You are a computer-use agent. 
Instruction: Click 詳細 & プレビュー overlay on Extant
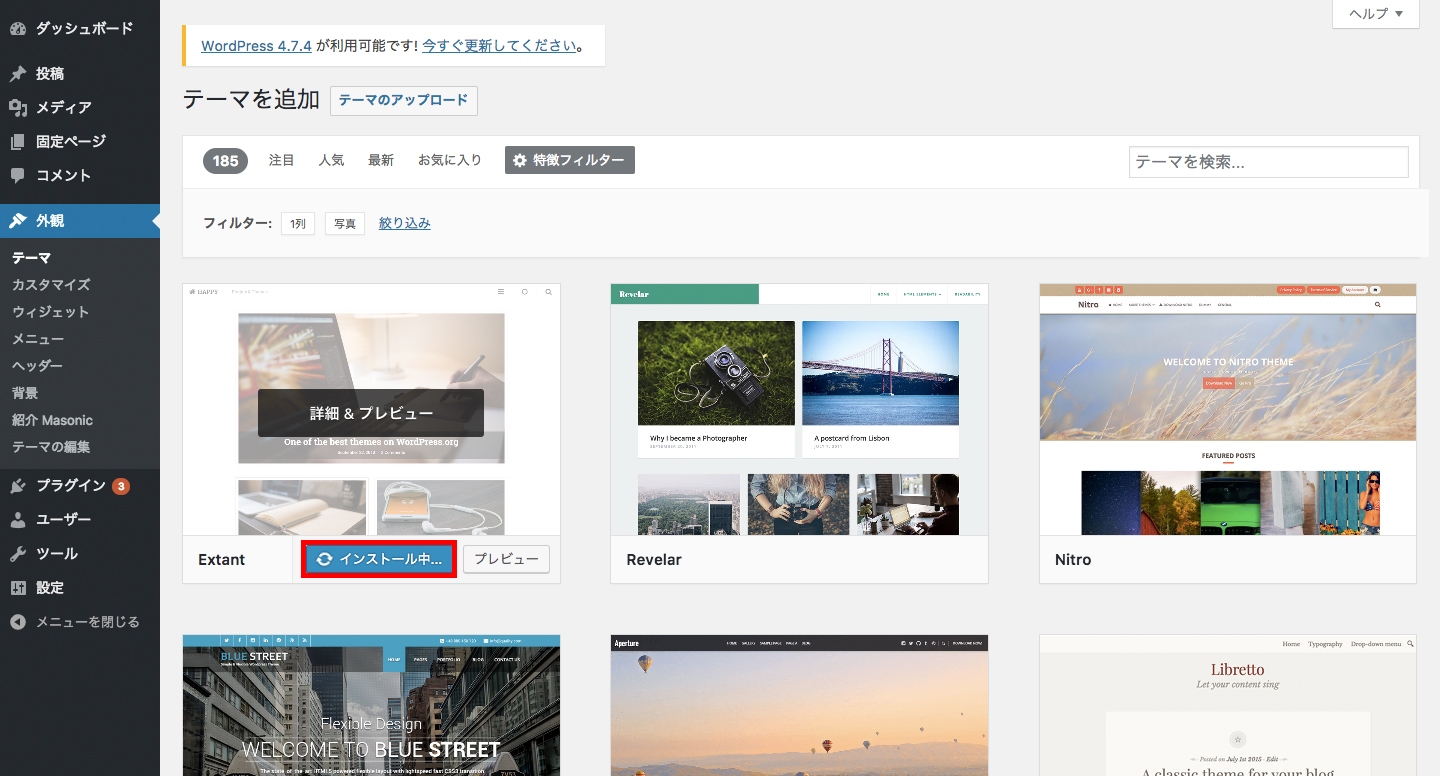tap(371, 413)
